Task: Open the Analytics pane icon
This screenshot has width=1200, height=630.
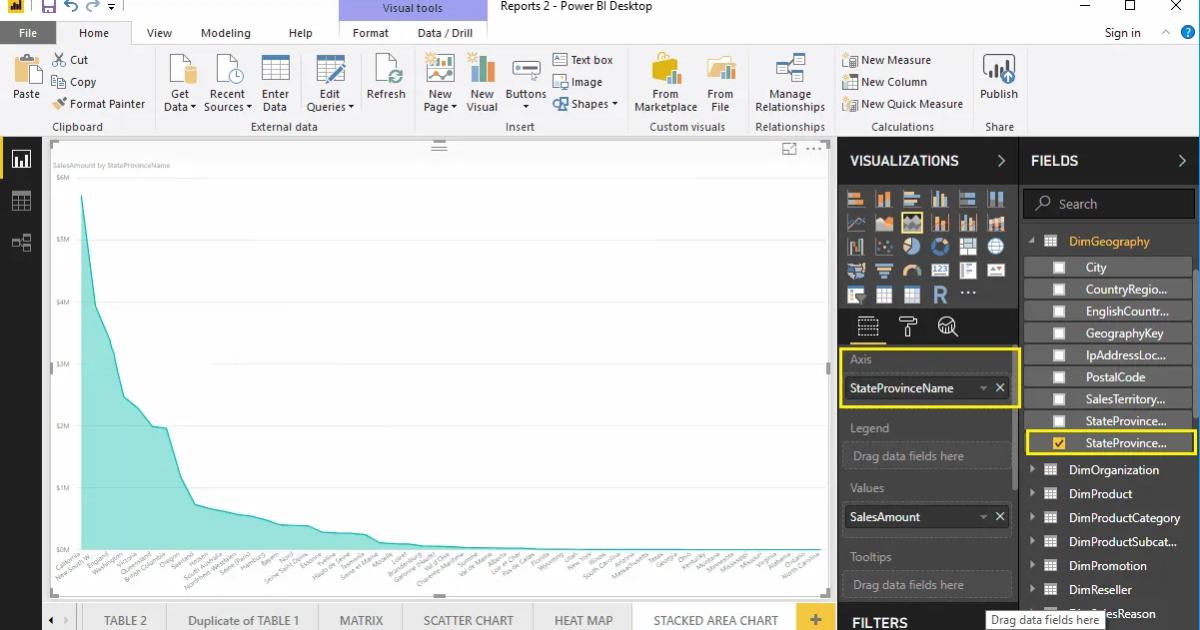Action: tap(948, 326)
